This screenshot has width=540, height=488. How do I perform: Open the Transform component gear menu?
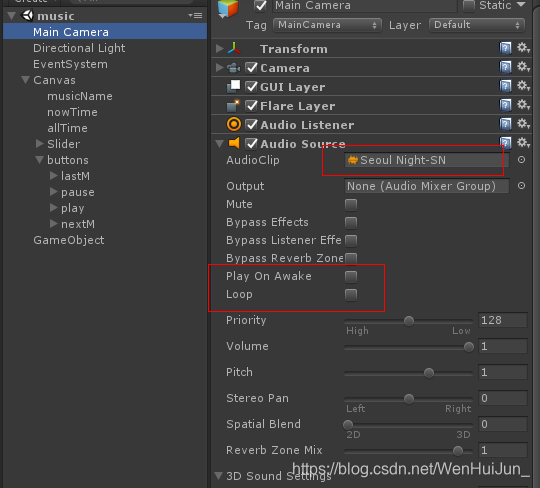click(523, 48)
